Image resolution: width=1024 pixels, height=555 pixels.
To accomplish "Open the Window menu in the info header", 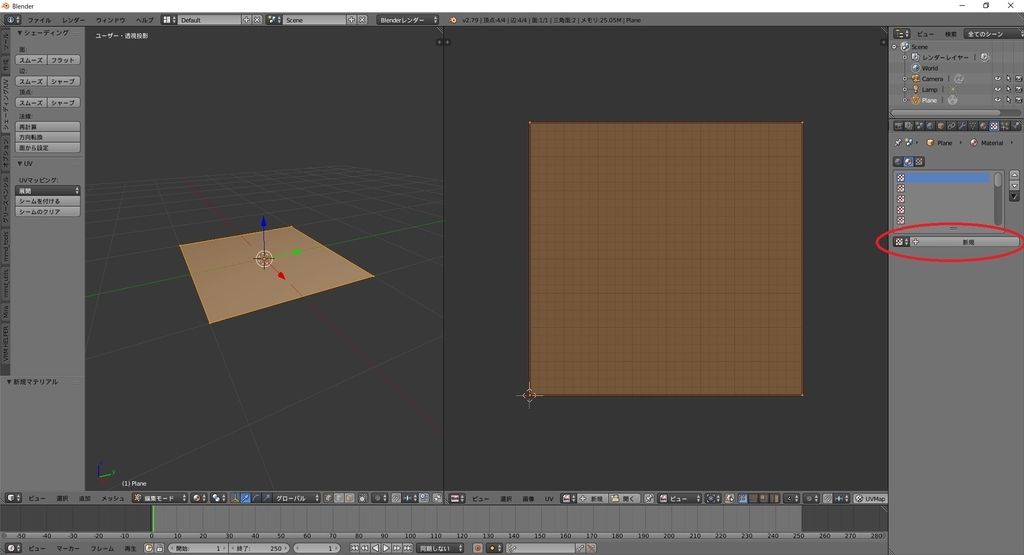I will (110, 20).
